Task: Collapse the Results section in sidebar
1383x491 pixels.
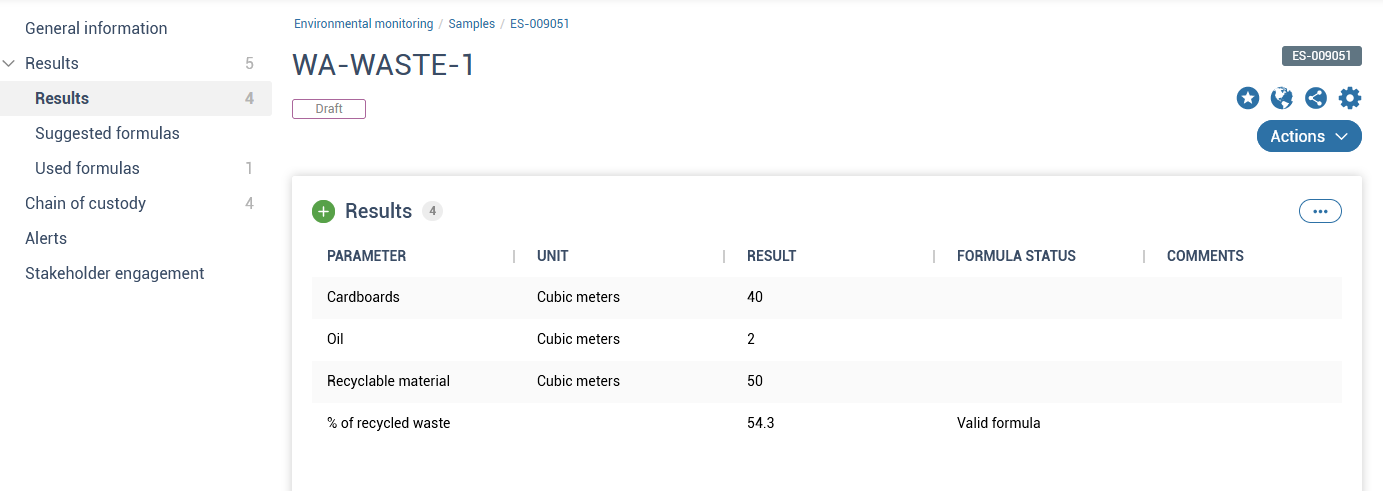Action: click(10, 63)
